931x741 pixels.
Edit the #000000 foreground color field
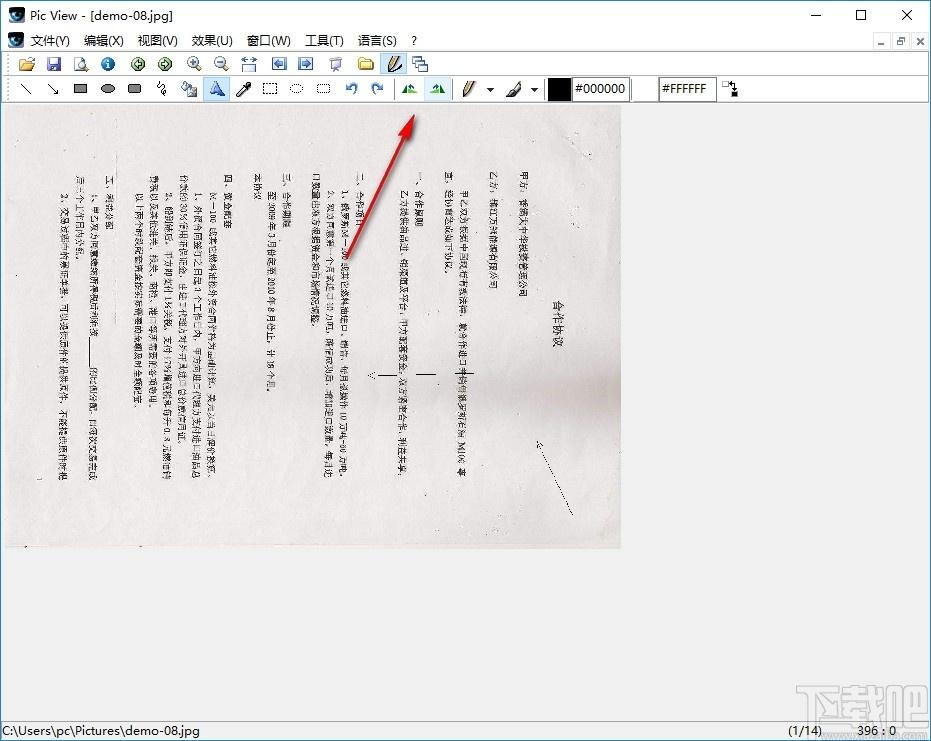pyautogui.click(x=600, y=89)
